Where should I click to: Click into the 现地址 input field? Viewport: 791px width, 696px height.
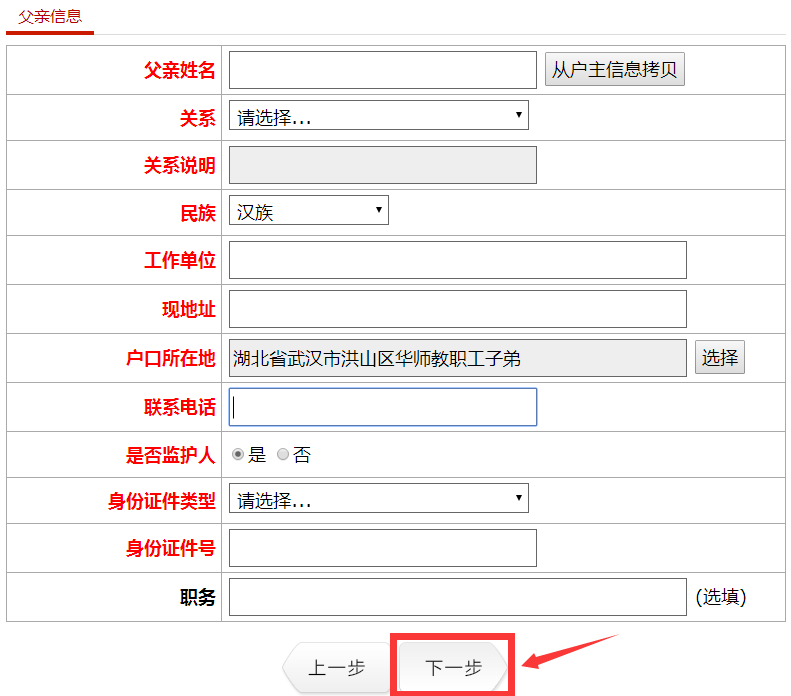[457, 309]
